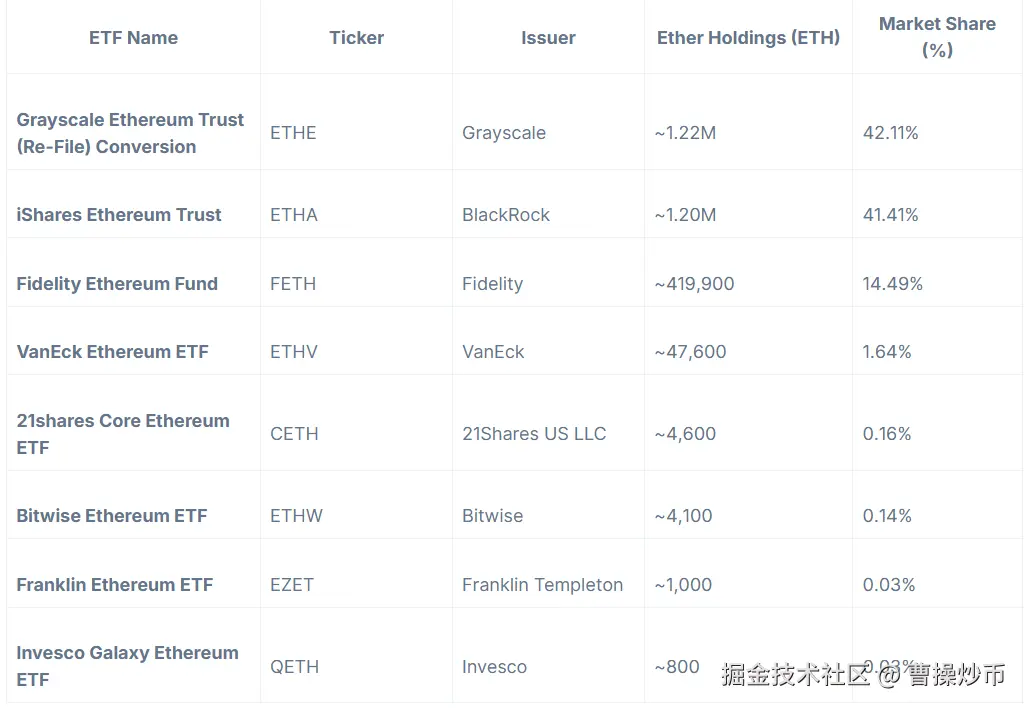Select the 42.11% market share value
Image resolution: width=1027 pixels, height=709 pixels.
[890, 133]
